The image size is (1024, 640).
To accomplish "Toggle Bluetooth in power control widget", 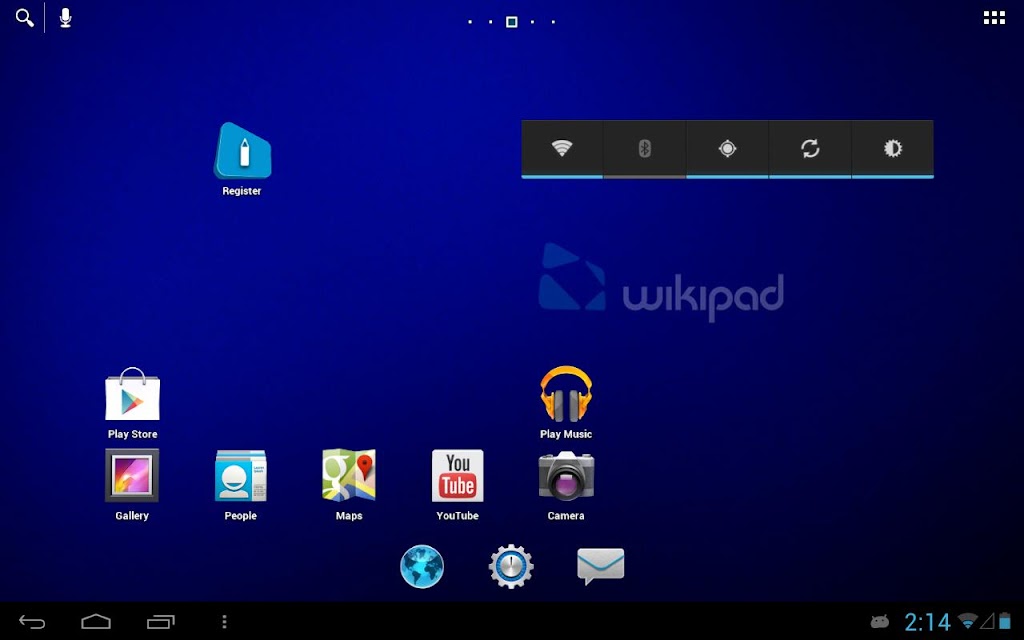I will coord(645,149).
